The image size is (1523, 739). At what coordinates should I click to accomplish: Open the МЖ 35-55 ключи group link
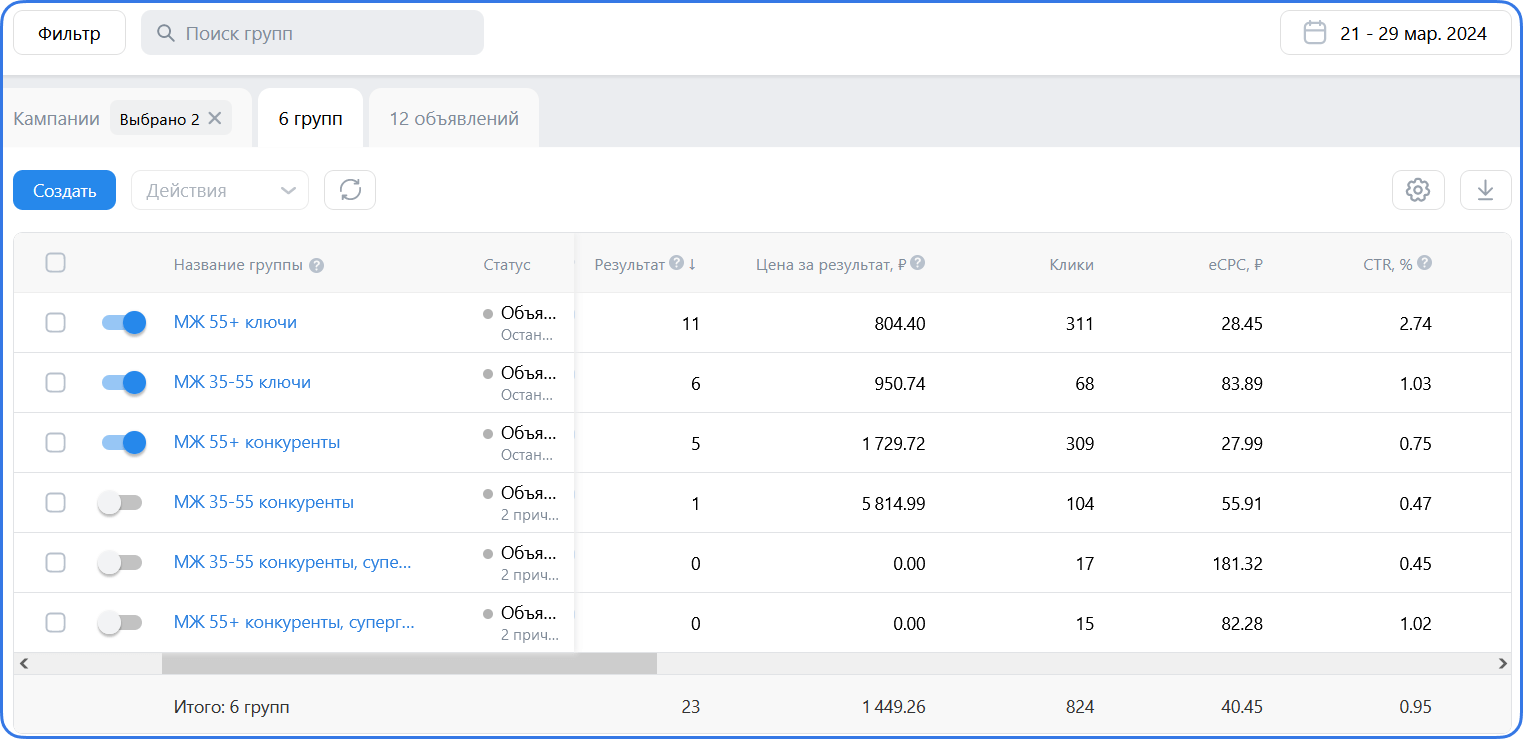pos(242,382)
